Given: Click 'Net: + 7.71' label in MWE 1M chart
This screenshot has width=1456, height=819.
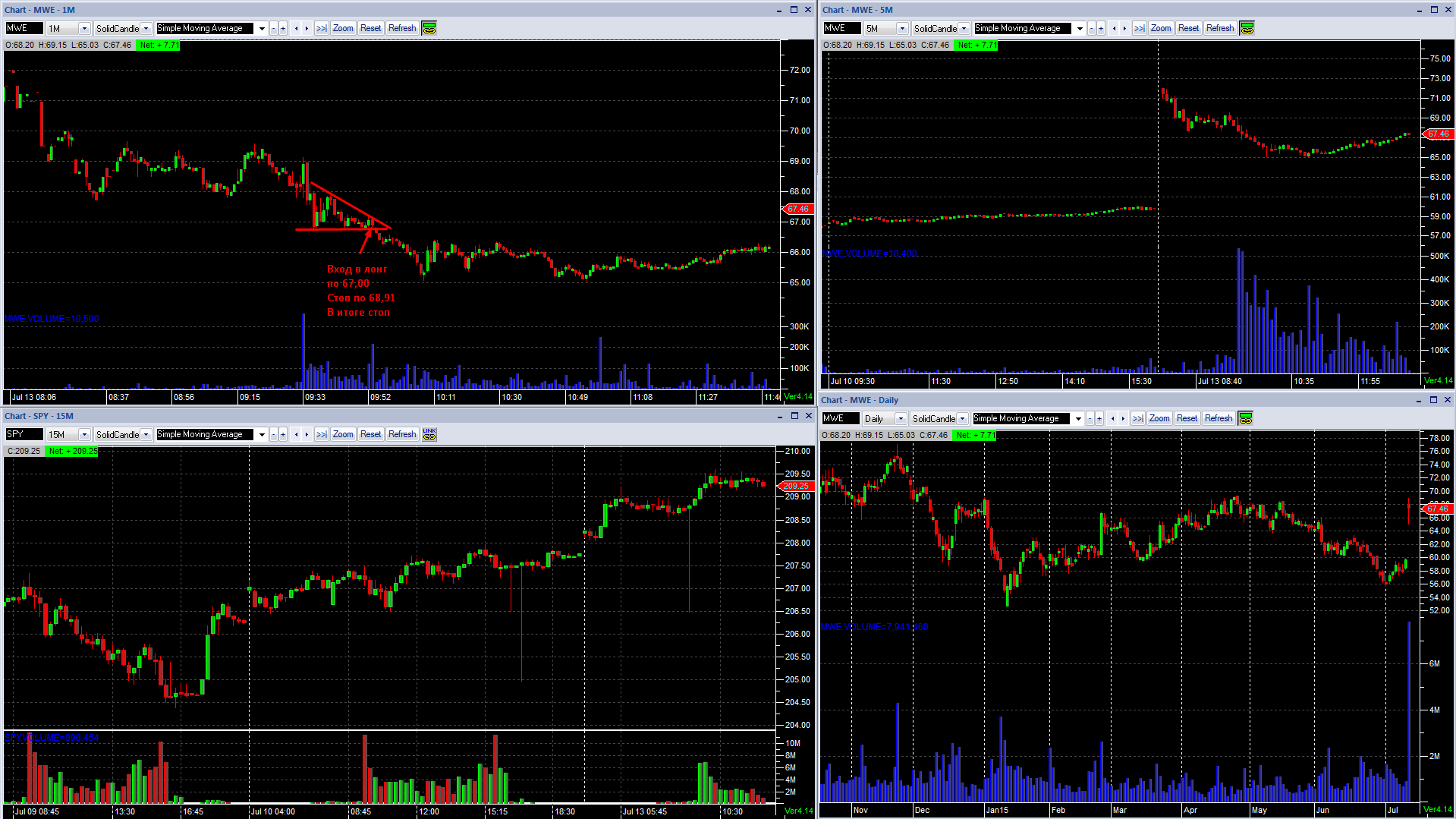Looking at the screenshot, I should pyautogui.click(x=159, y=45).
